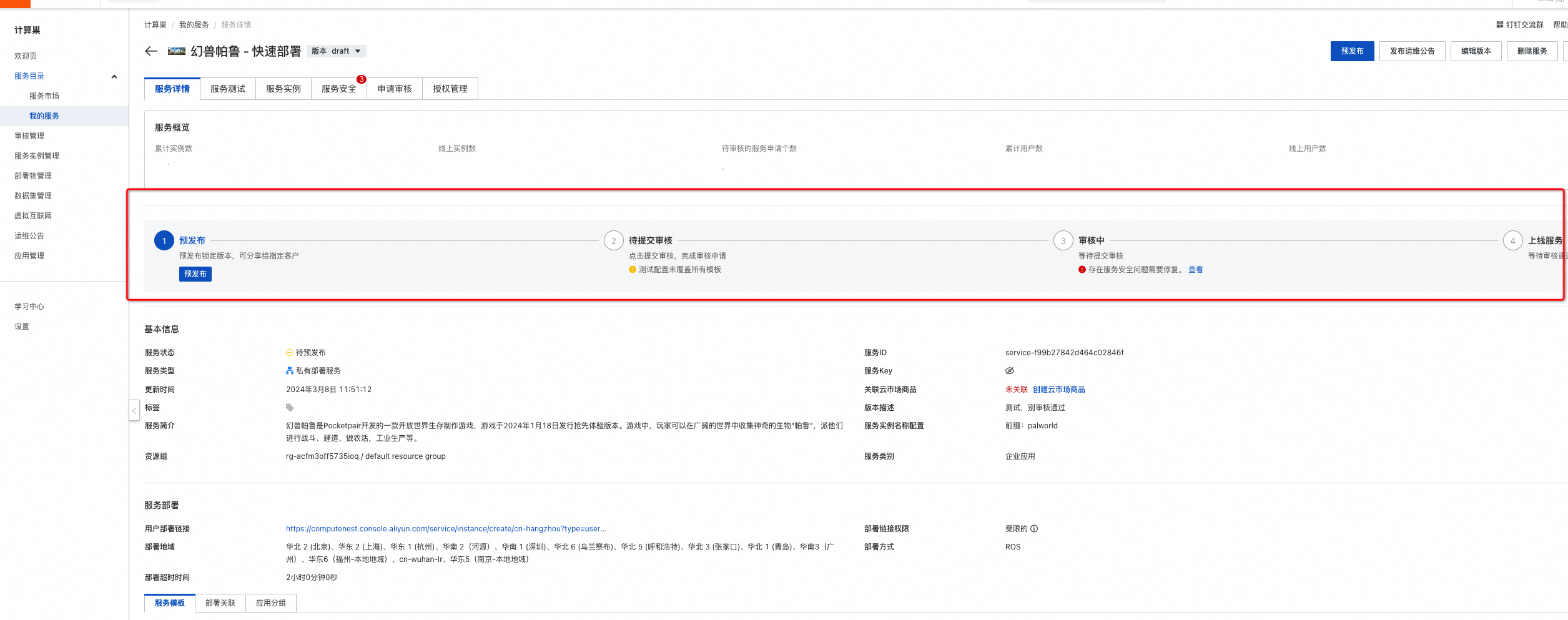Click the 待提交审核 step title
This screenshot has width=1568, height=620.
(651, 240)
